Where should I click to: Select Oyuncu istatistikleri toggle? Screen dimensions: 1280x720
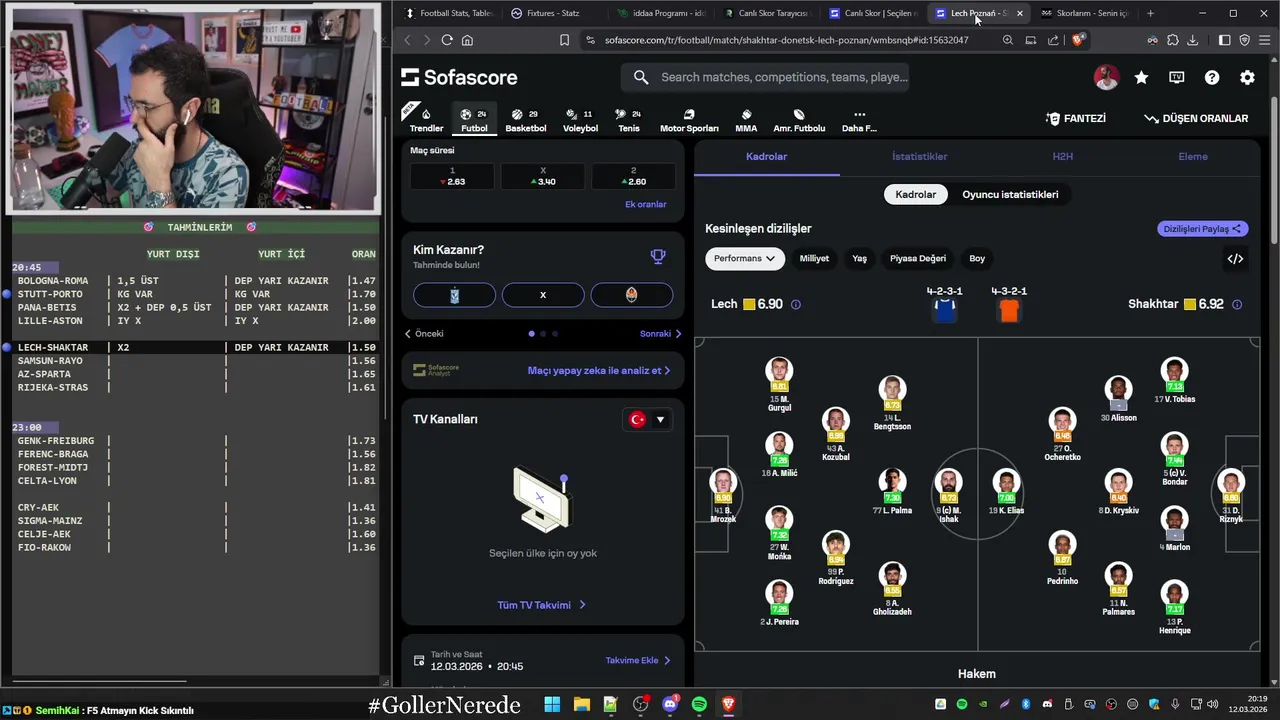tap(1010, 194)
